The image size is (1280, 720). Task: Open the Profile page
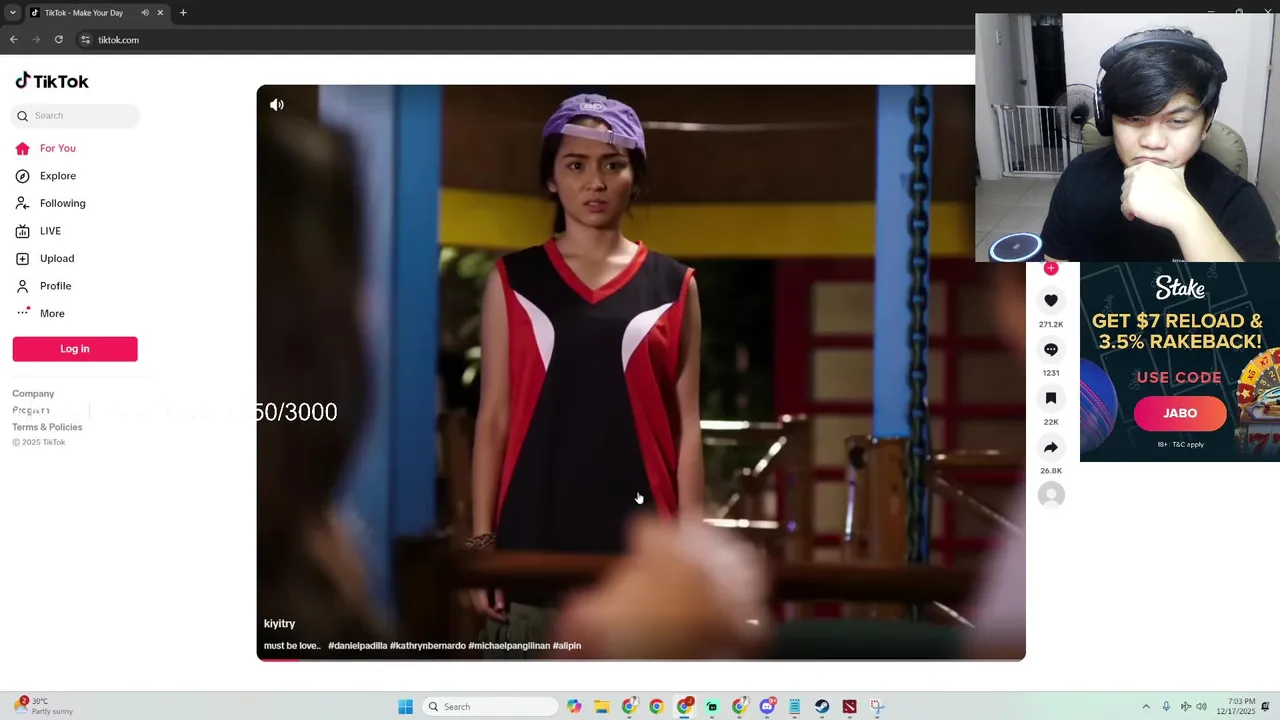[x=43, y=286]
